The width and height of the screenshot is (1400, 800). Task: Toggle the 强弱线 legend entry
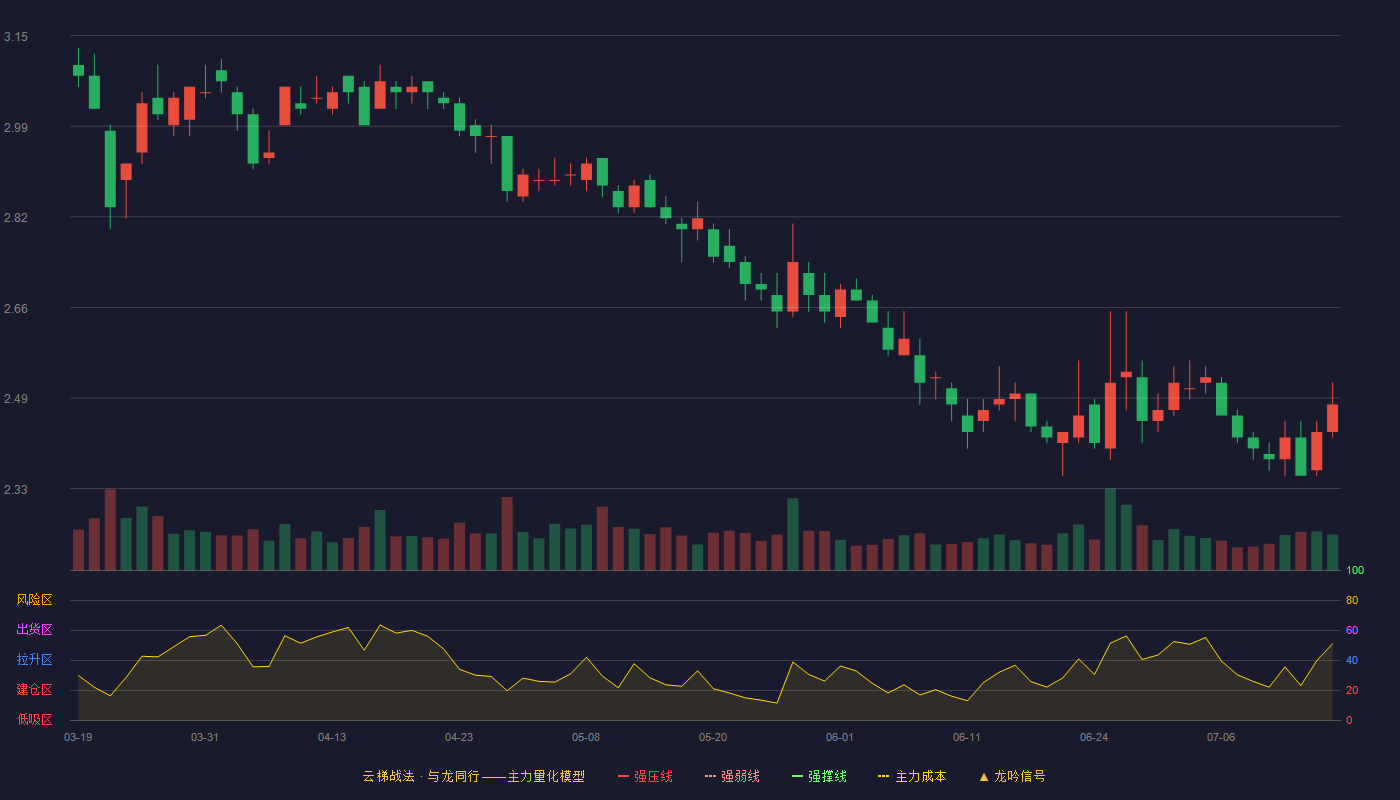point(732,776)
